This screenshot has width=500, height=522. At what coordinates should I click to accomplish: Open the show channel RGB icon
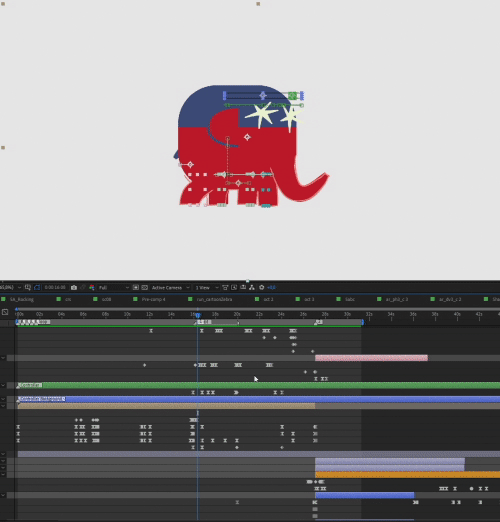click(92, 287)
